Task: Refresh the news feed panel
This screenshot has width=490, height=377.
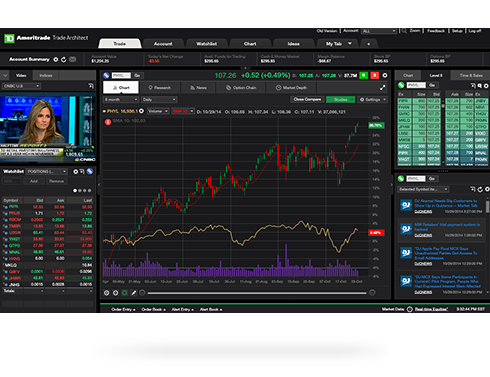Action: (x=480, y=189)
